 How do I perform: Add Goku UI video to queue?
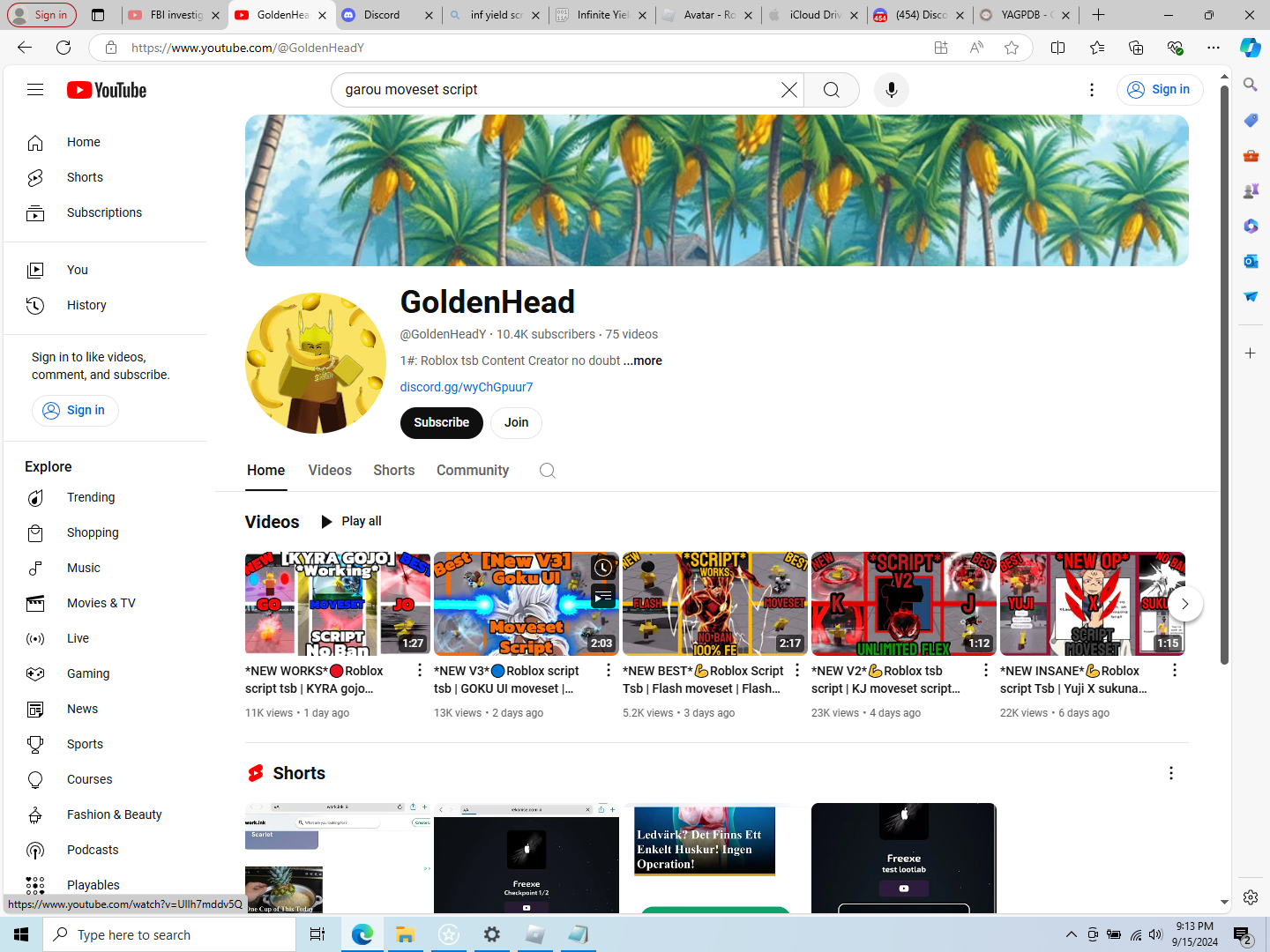coord(603,597)
